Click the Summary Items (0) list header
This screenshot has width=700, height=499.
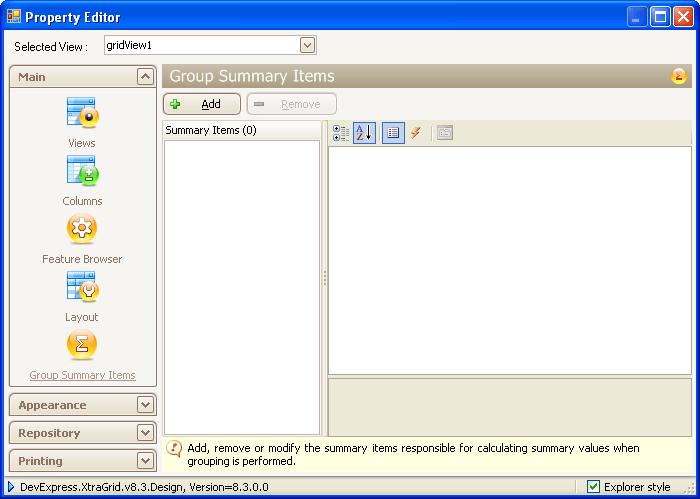tap(242, 130)
